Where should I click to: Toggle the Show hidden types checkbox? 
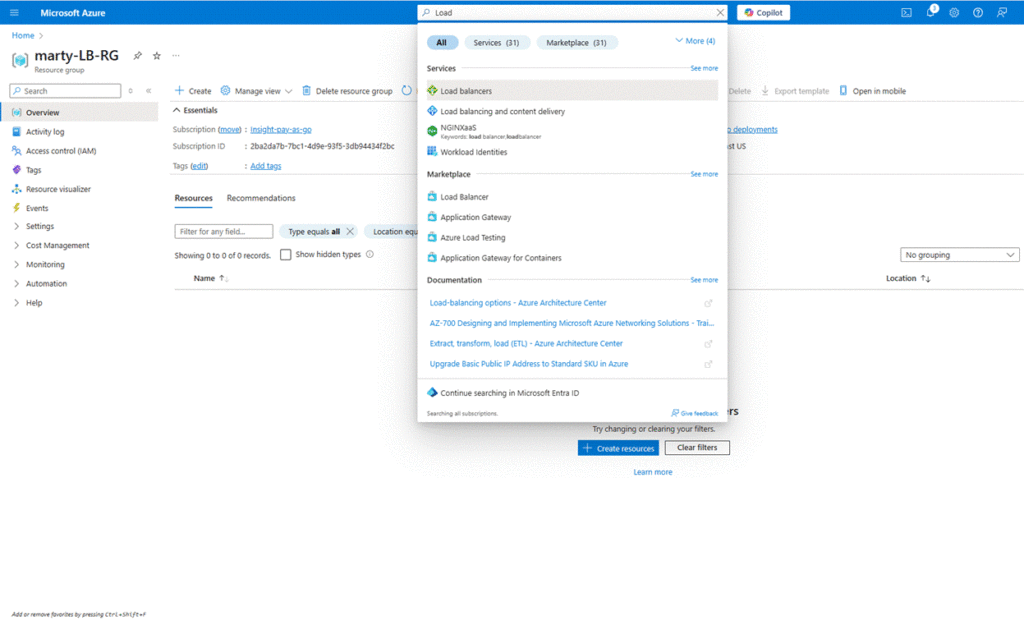(286, 255)
